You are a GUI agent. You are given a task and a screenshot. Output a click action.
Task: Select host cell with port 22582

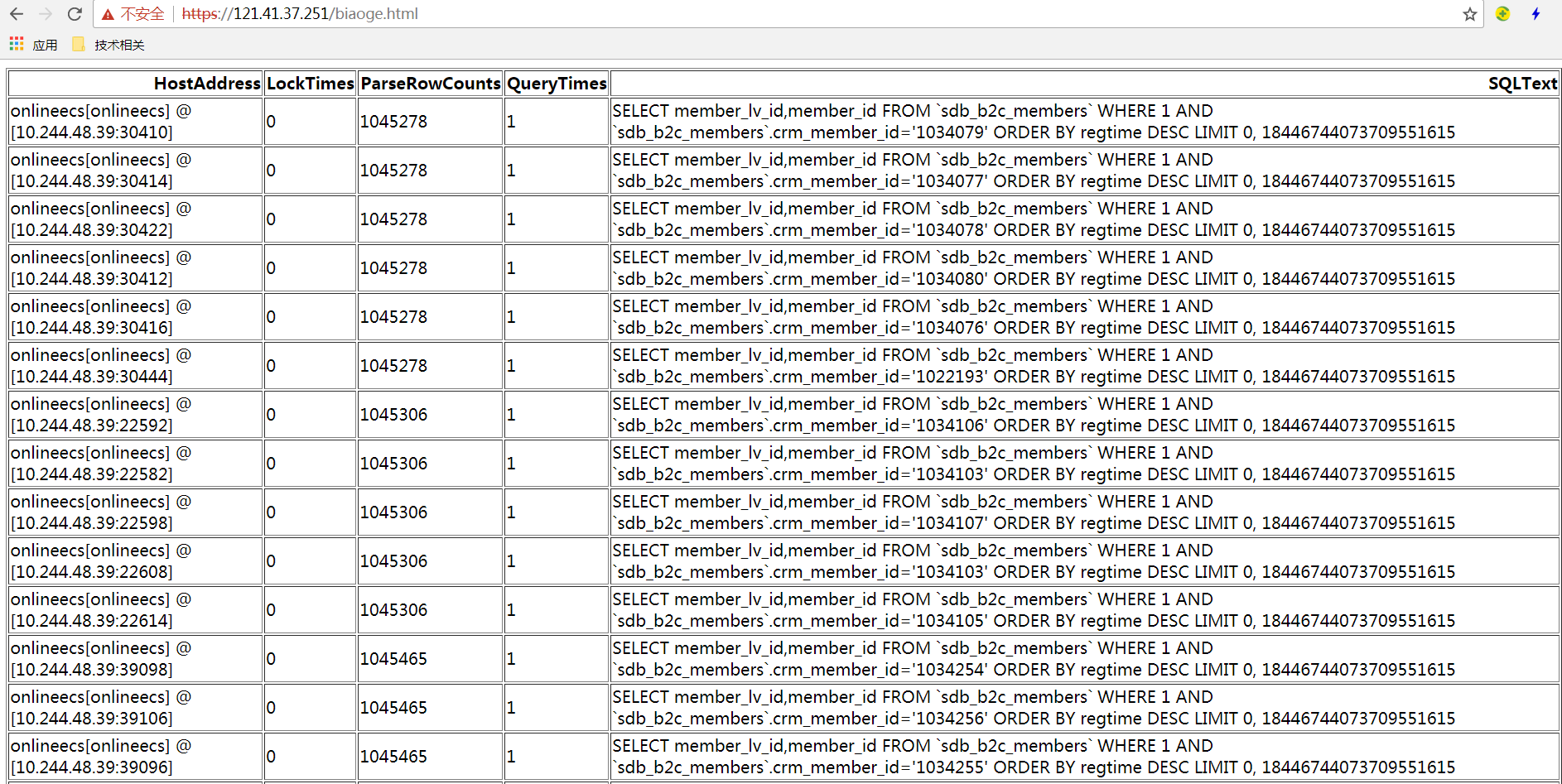(136, 464)
